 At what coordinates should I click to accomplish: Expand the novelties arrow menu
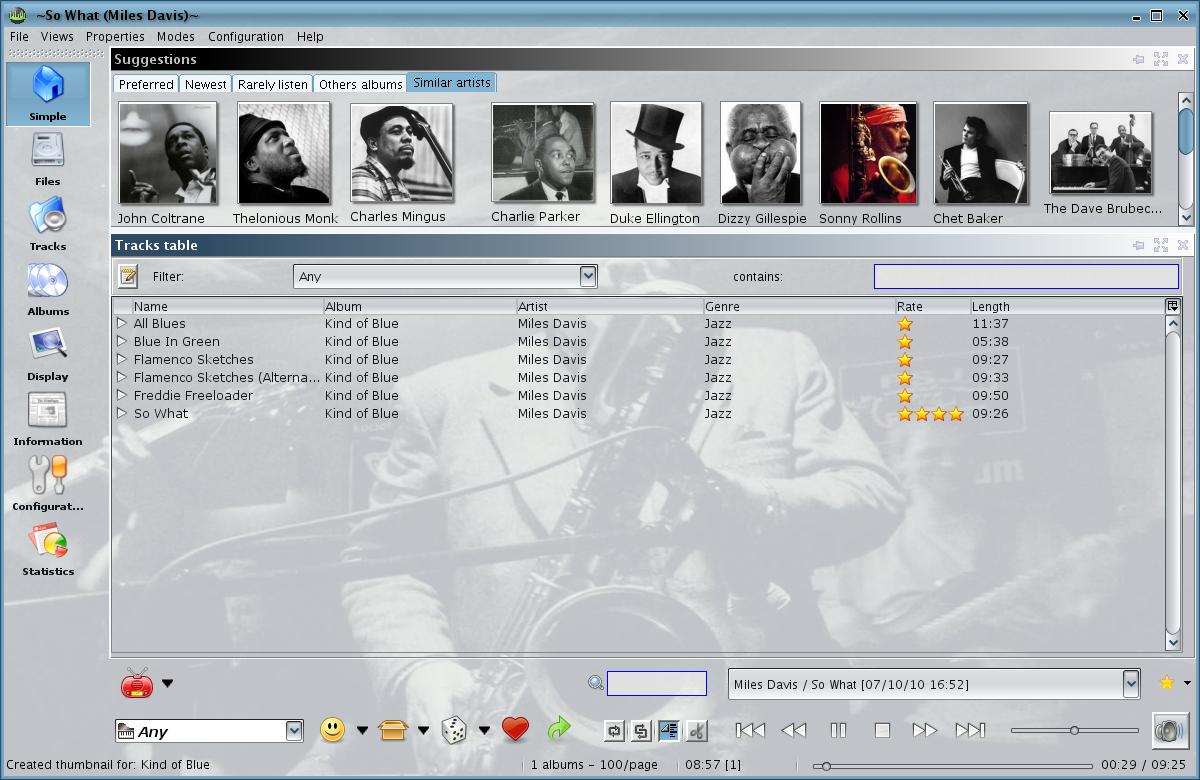click(423, 731)
